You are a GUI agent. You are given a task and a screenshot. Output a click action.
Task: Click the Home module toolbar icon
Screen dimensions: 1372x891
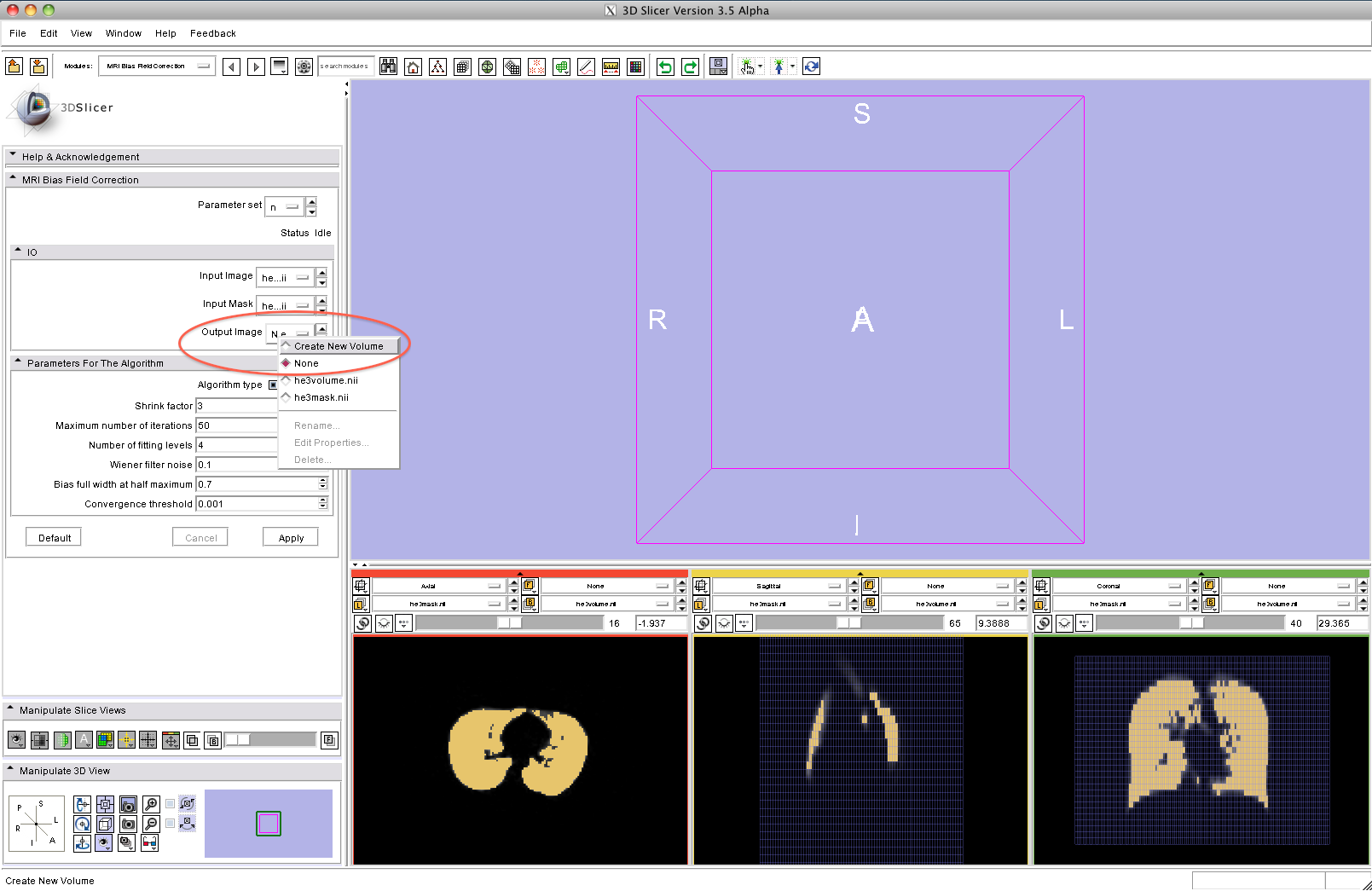click(x=414, y=67)
